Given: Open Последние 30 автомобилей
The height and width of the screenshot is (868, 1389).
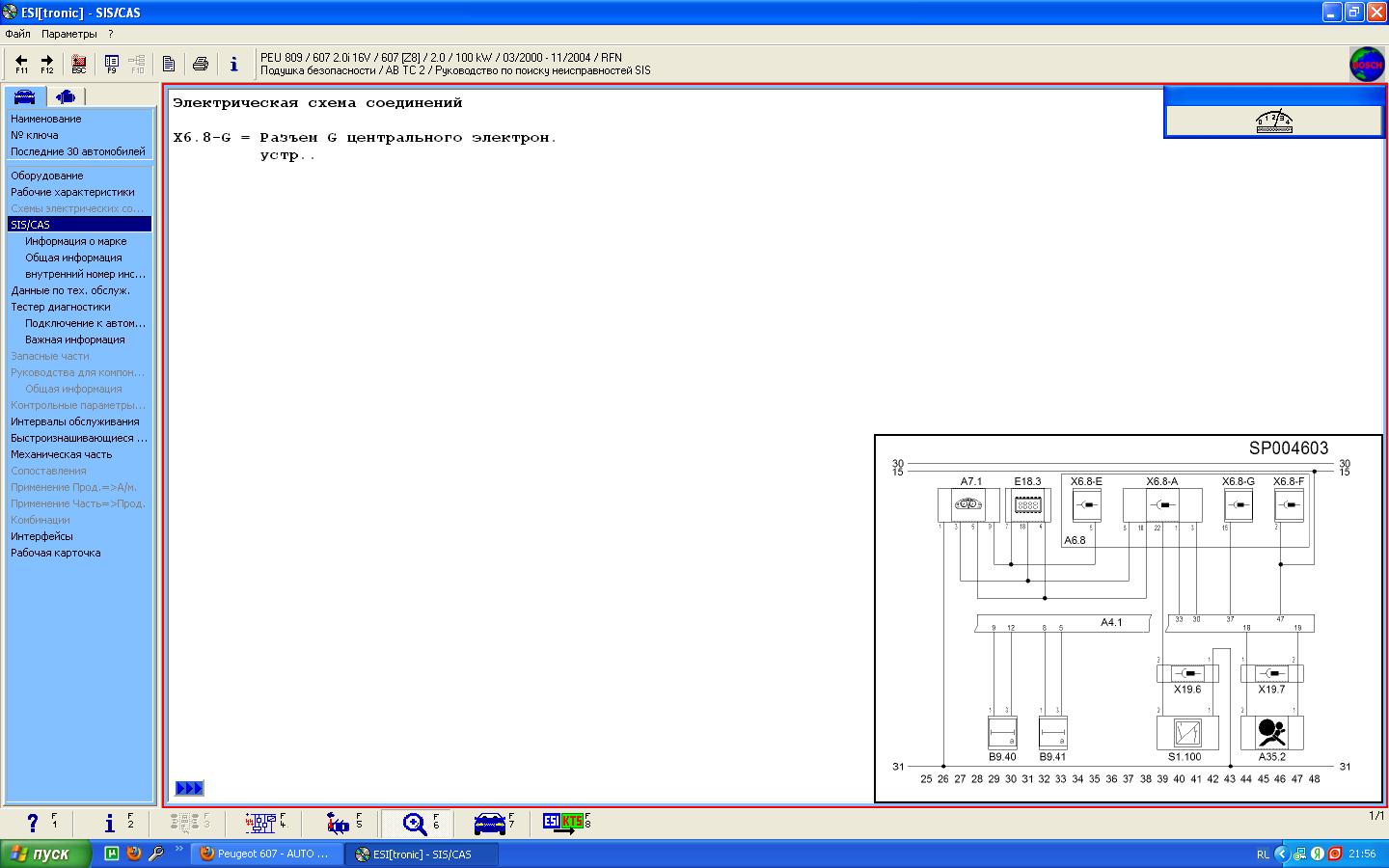Looking at the screenshot, I should (78, 151).
